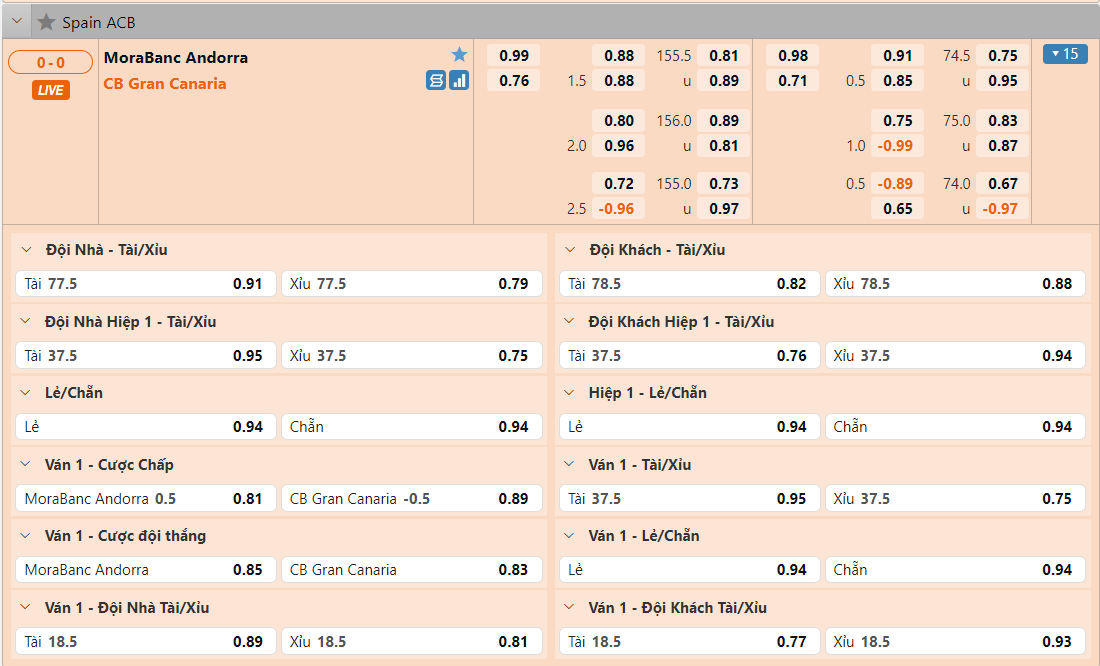Favorite the Spain ACB league star
This screenshot has height=666, width=1100.
tap(46, 22)
